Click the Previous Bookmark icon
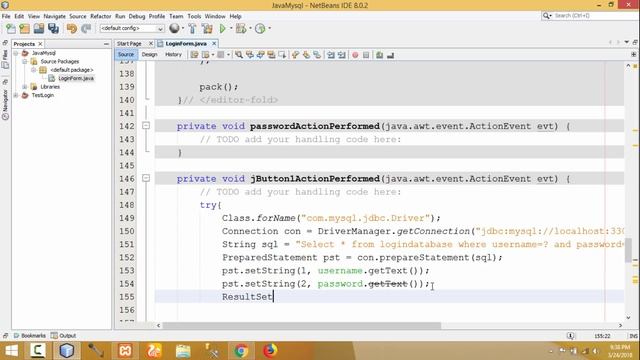 pyautogui.click(x=296, y=55)
